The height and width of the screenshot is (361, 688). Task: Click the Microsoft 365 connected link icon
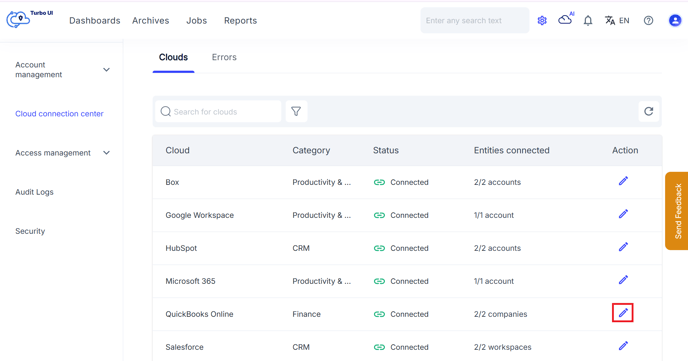(x=379, y=281)
